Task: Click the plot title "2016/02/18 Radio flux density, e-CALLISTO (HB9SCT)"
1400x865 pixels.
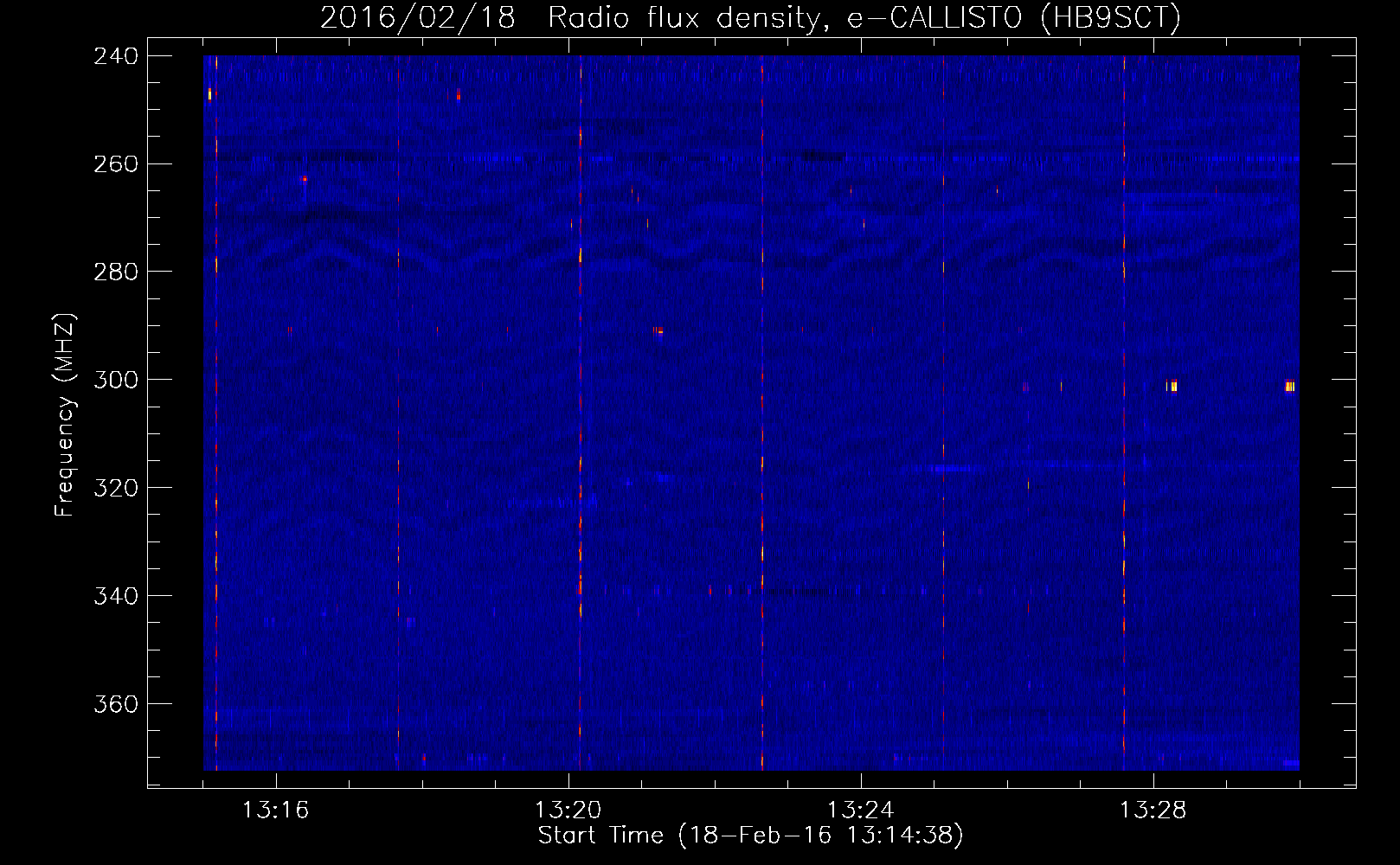Action: tap(750, 17)
